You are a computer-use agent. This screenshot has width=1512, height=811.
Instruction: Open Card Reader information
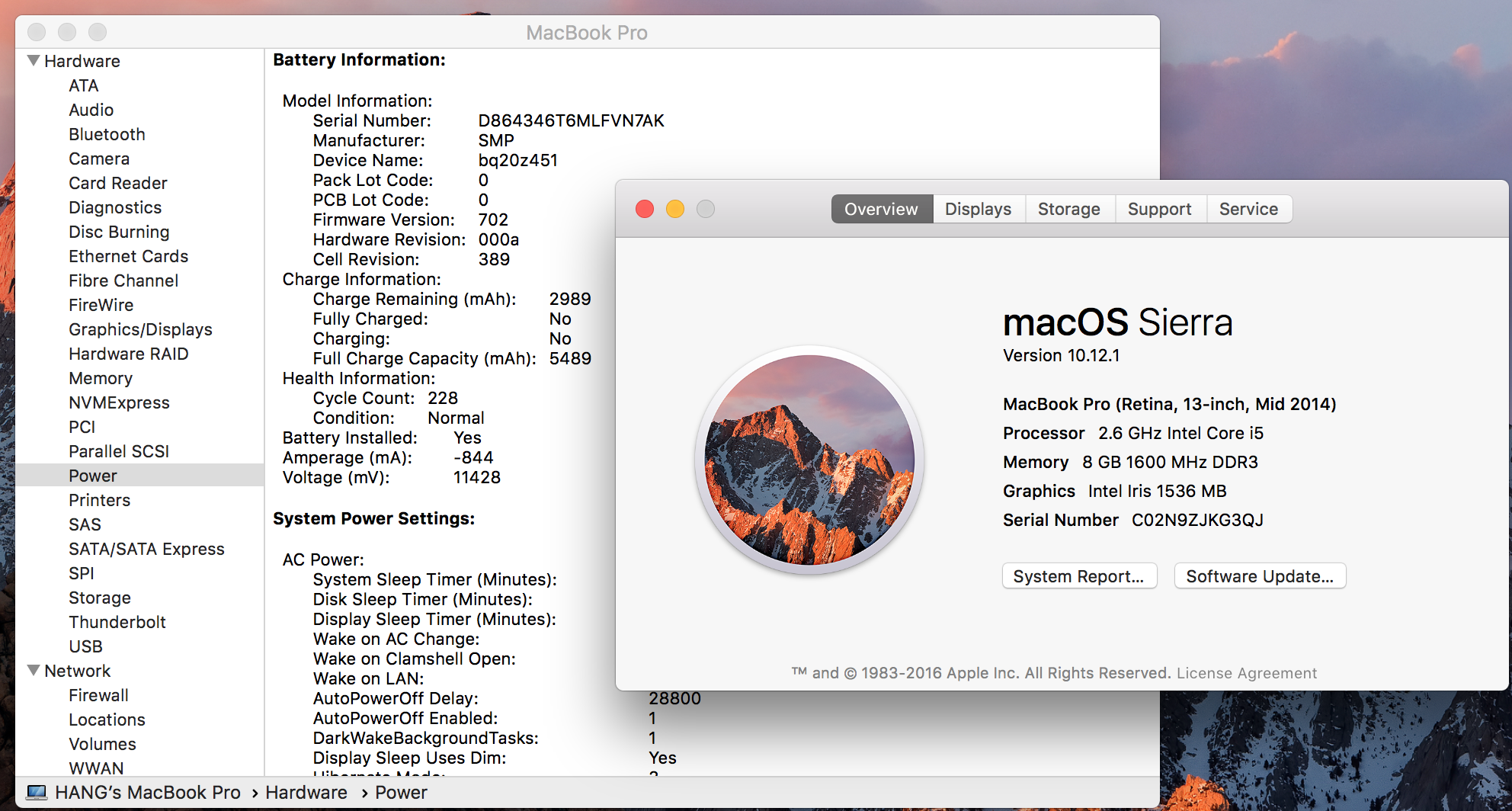click(118, 183)
